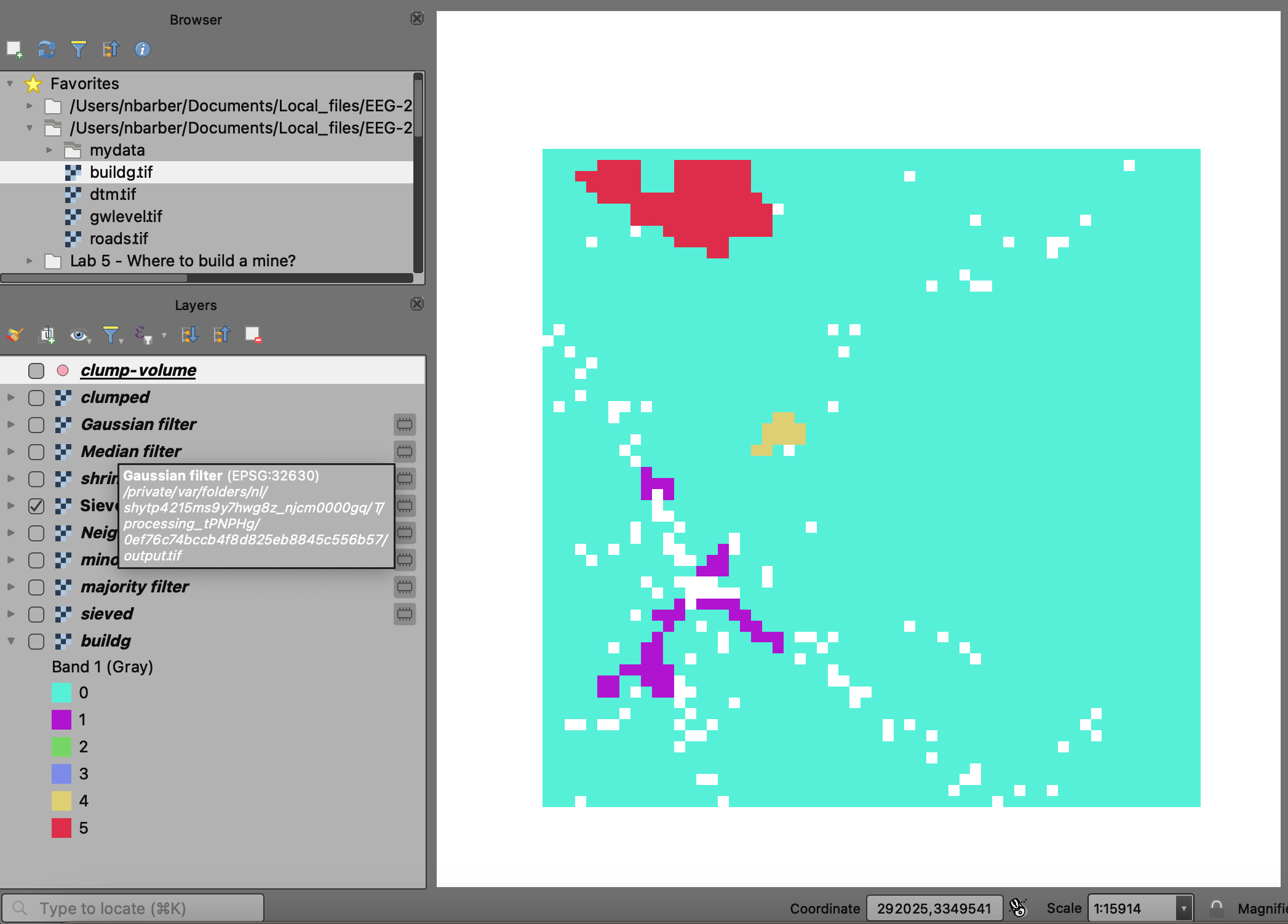Click Manage Map Themes eye icon
This screenshot has width=1288, height=924.
click(78, 335)
